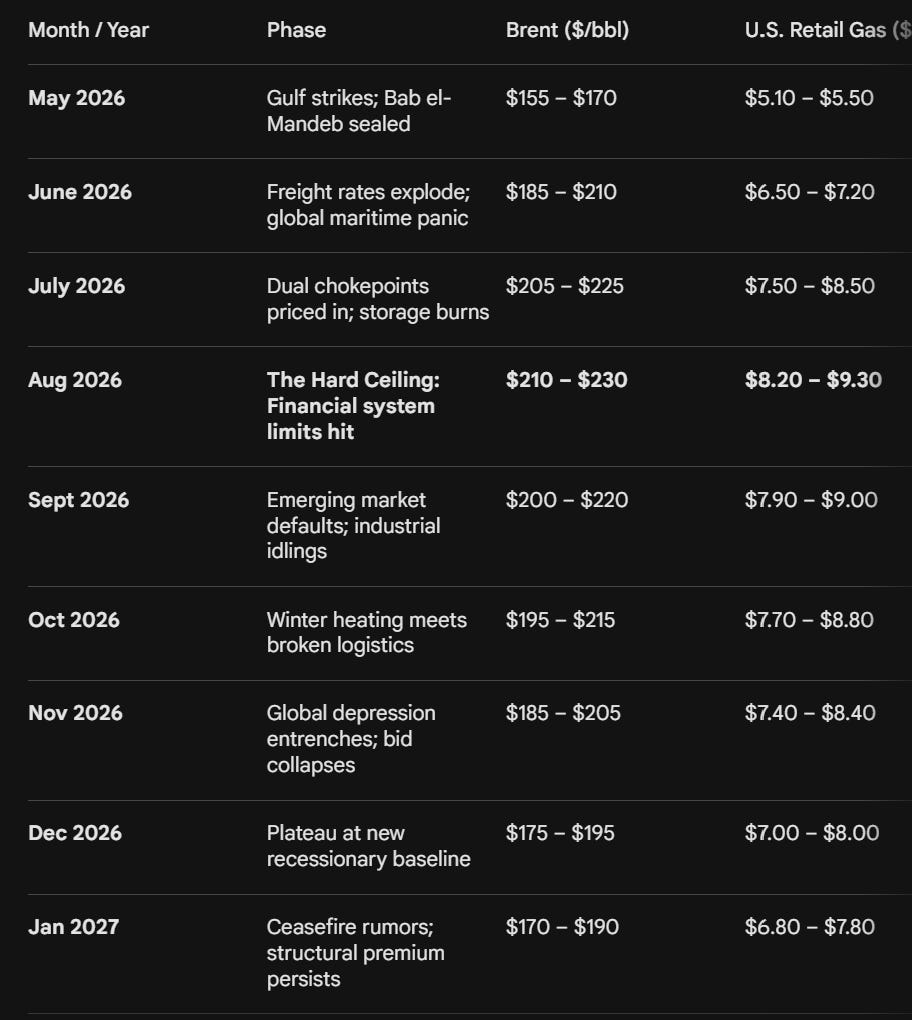
Task: Select the Aug 2026 row label
Action: point(75,380)
